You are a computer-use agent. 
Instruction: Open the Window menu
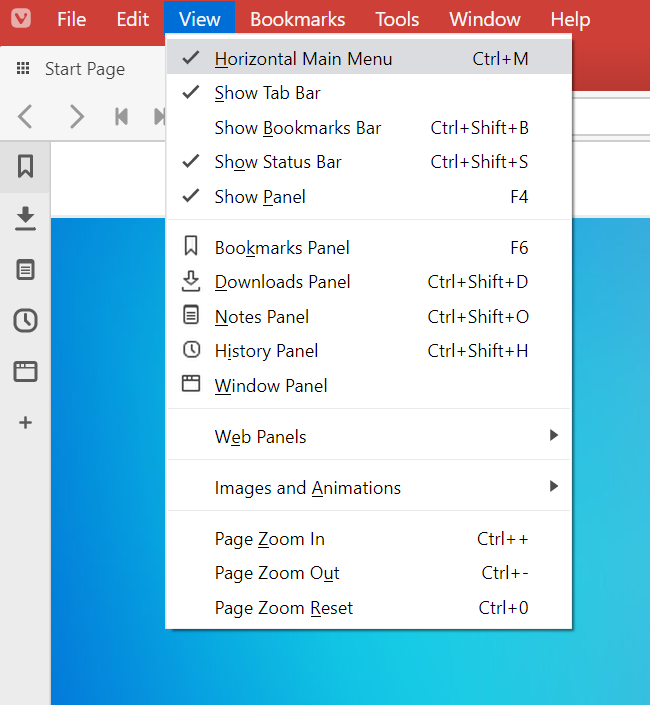point(485,19)
